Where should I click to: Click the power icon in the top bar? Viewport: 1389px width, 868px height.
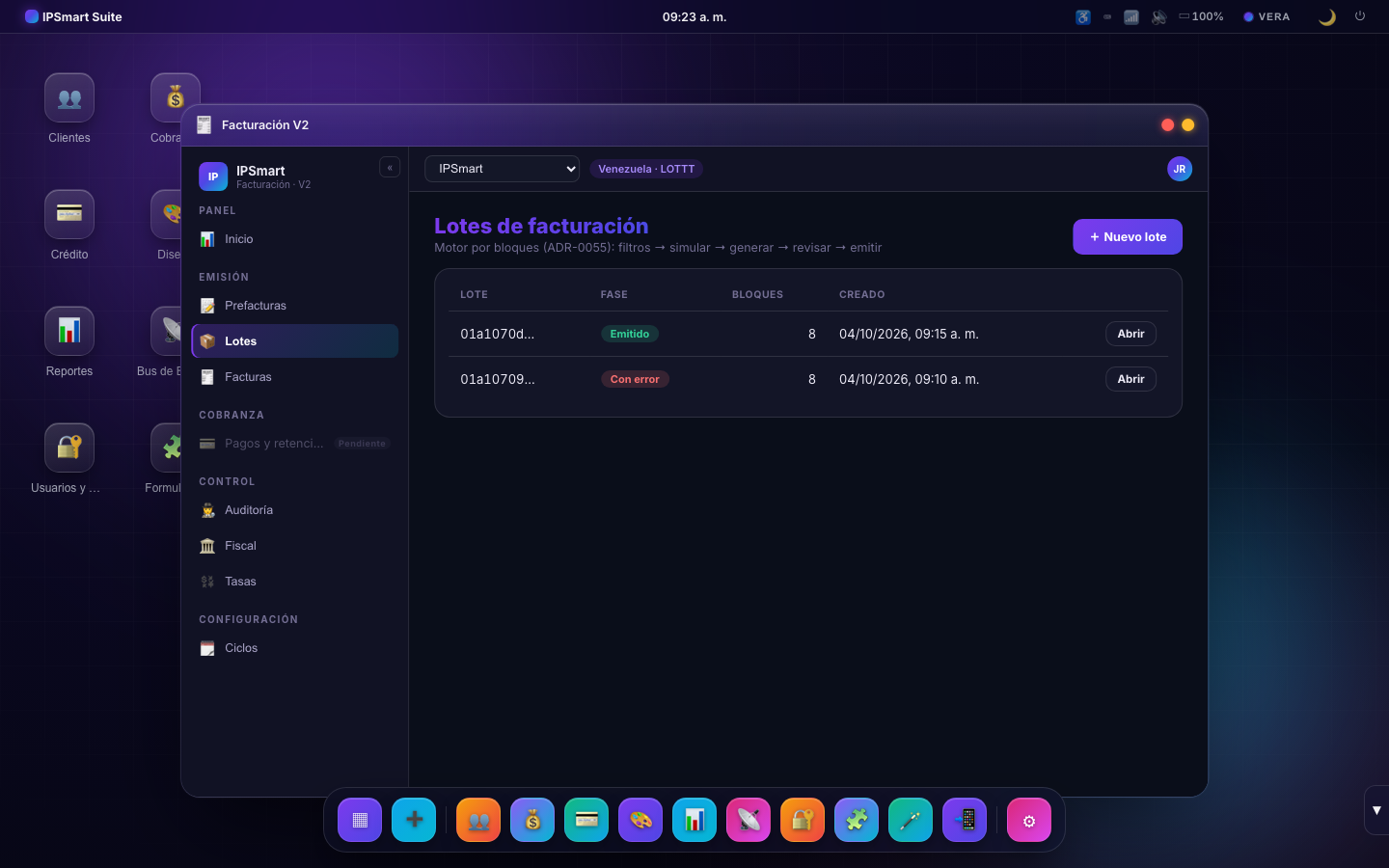(1360, 16)
